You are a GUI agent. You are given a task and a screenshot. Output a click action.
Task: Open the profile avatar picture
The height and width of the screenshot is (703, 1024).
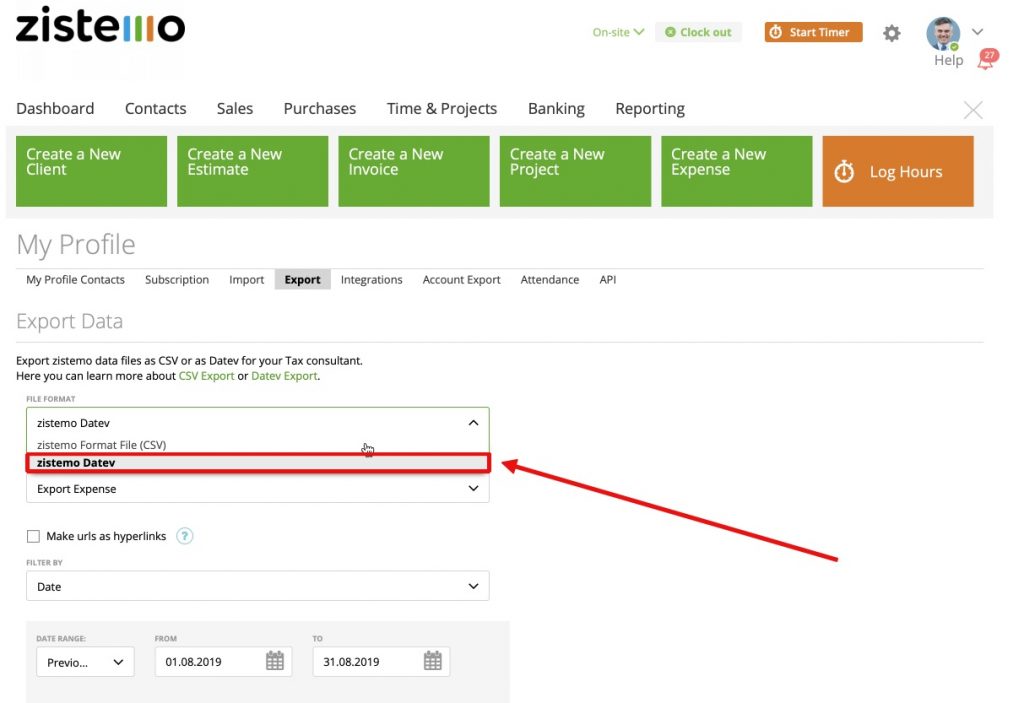pyautogui.click(x=941, y=33)
